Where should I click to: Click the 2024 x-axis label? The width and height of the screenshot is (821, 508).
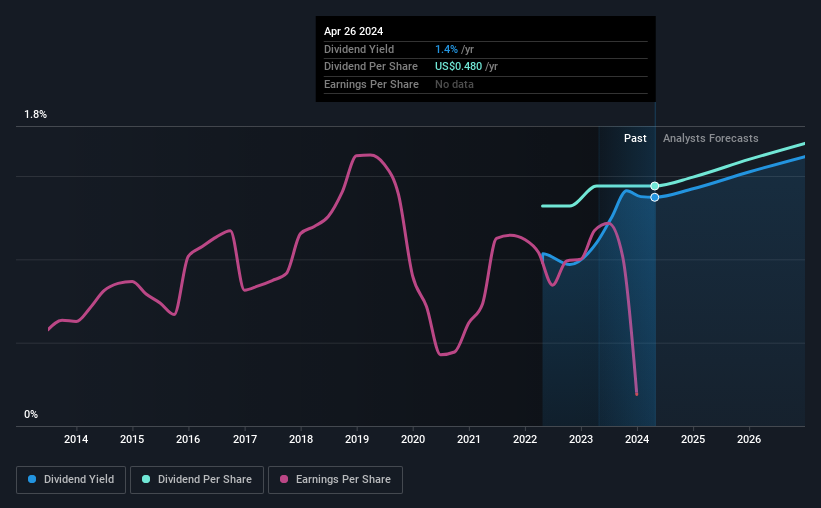tap(637, 439)
